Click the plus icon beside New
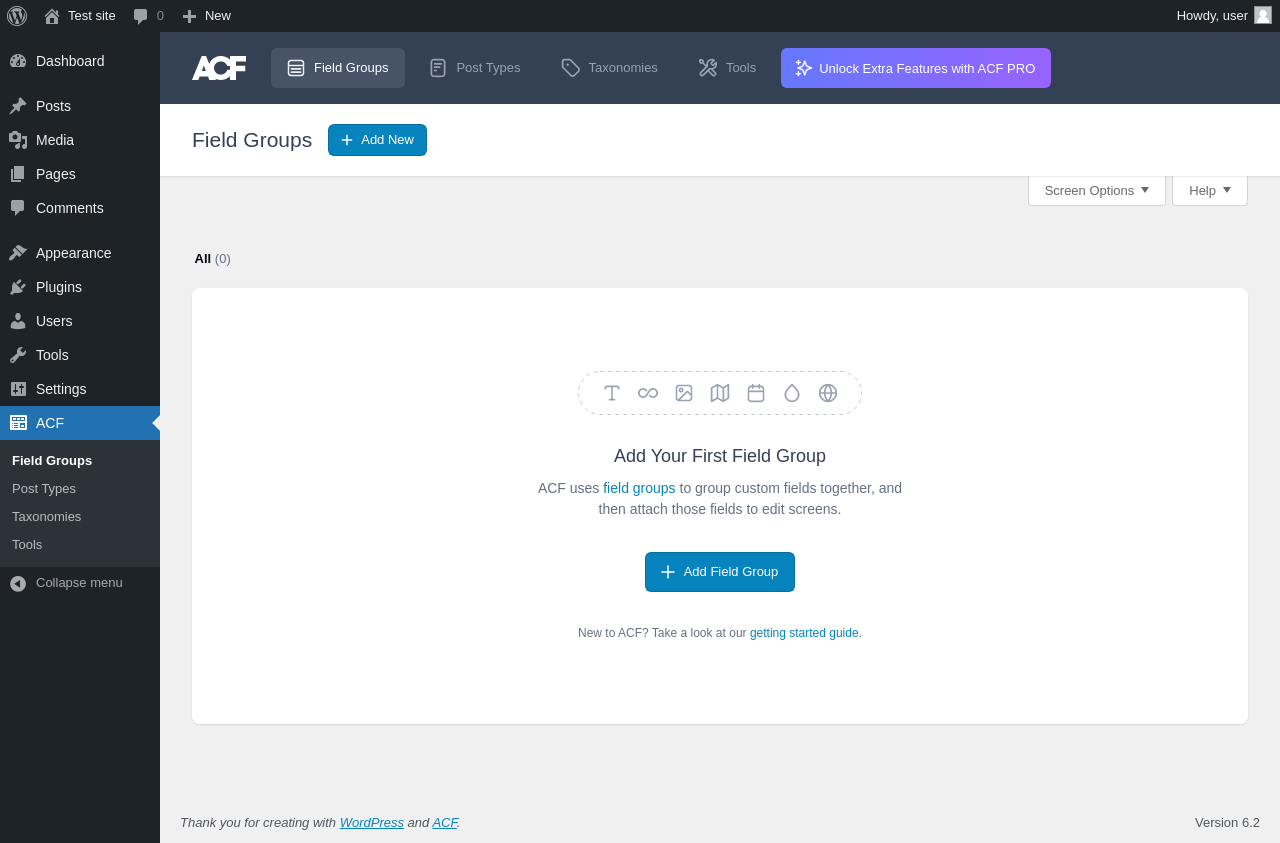This screenshot has height=843, width=1280. click(189, 16)
